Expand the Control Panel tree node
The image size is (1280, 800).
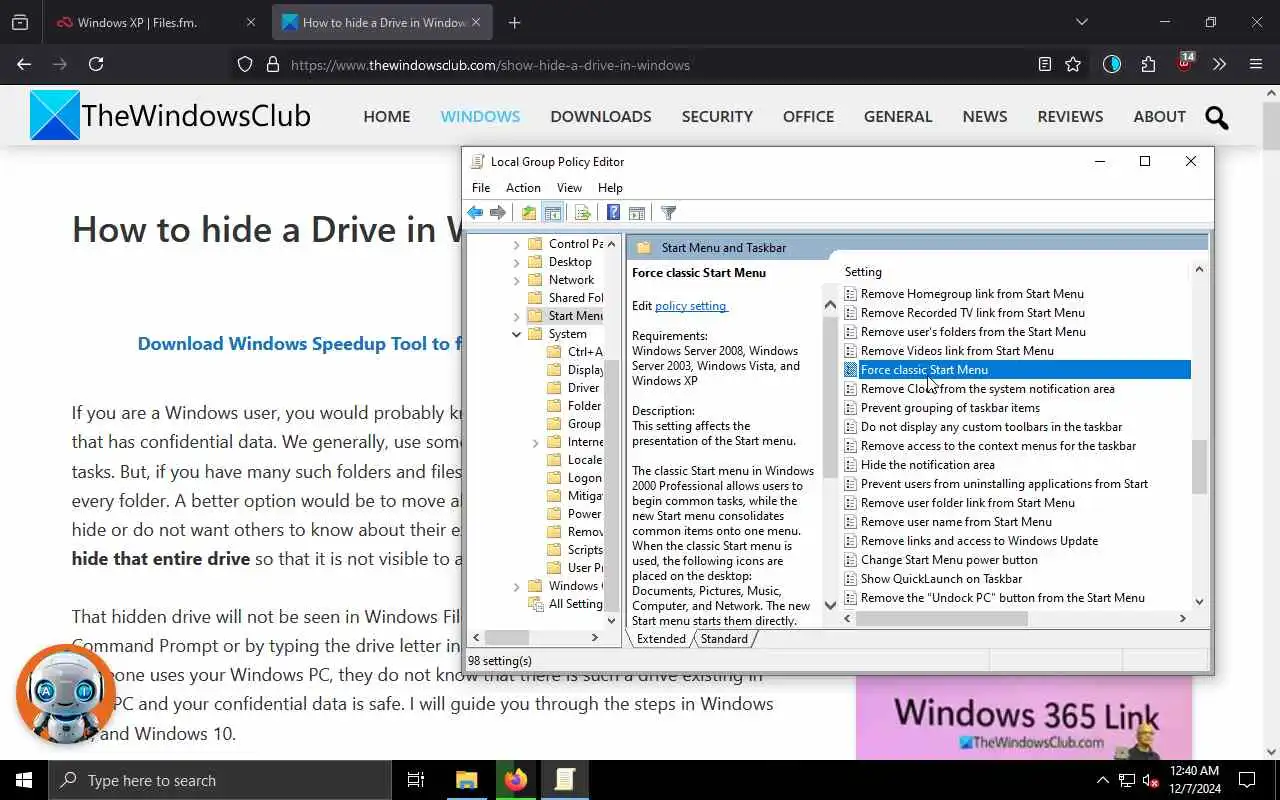(x=517, y=244)
